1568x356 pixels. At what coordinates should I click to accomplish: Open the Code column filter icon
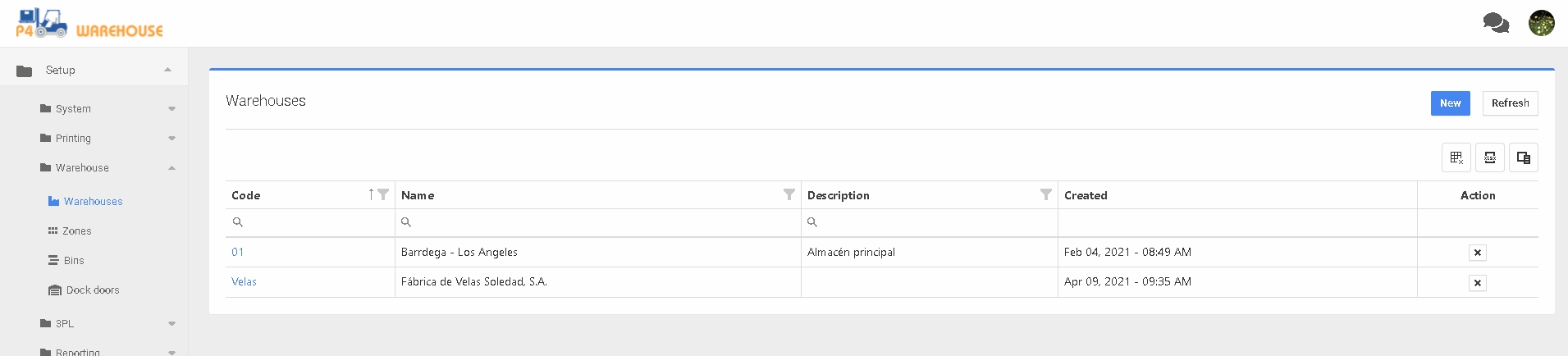383,194
